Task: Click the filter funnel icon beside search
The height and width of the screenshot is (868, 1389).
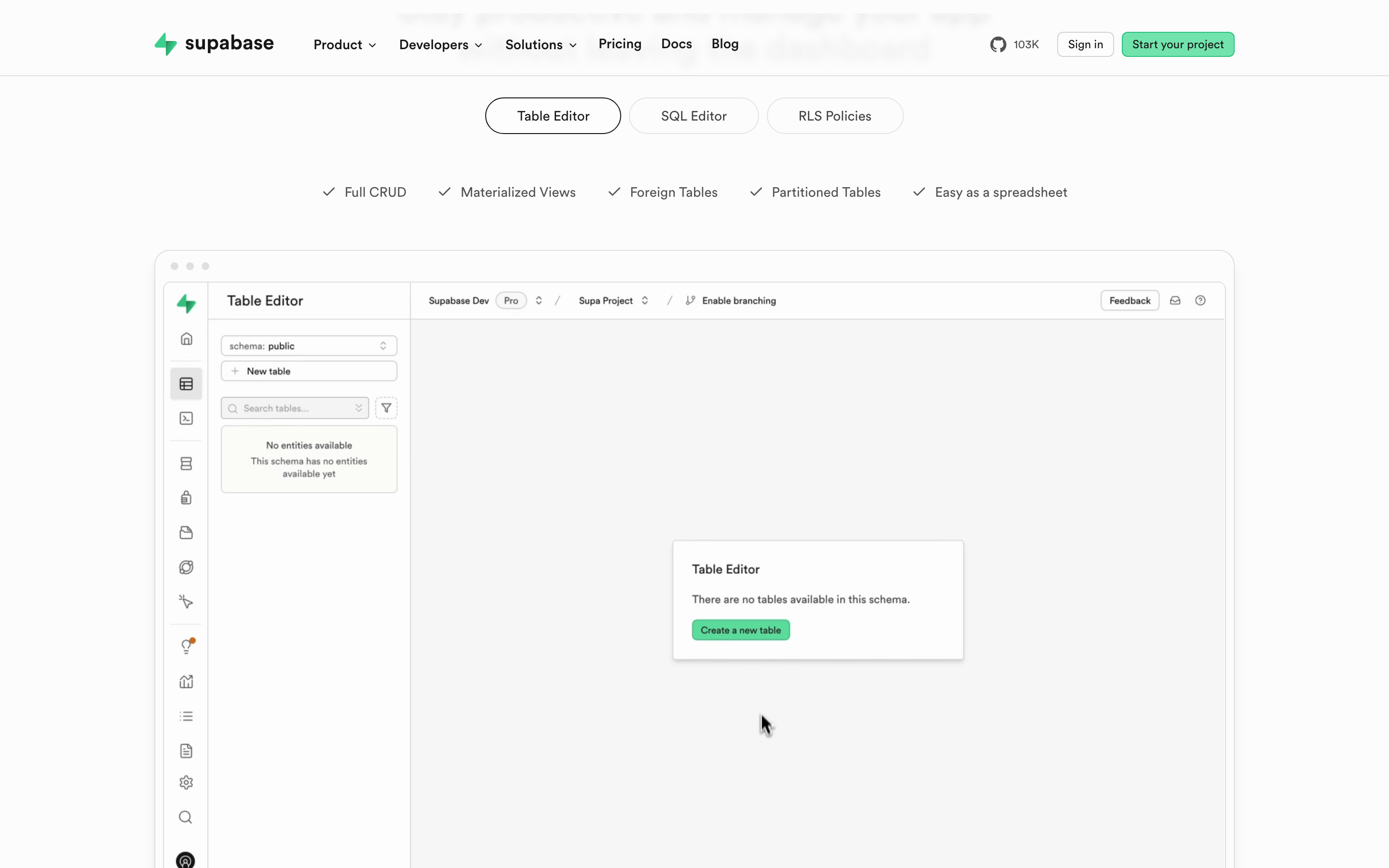Action: click(386, 408)
